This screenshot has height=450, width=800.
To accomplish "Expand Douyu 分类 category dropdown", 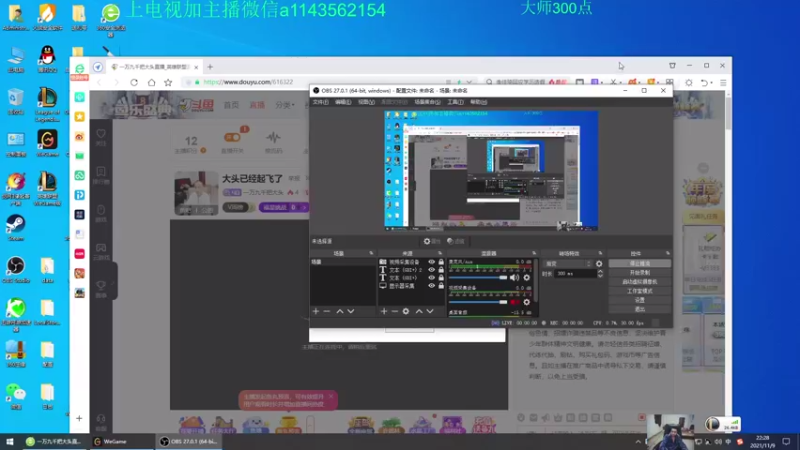I will pos(285,105).
